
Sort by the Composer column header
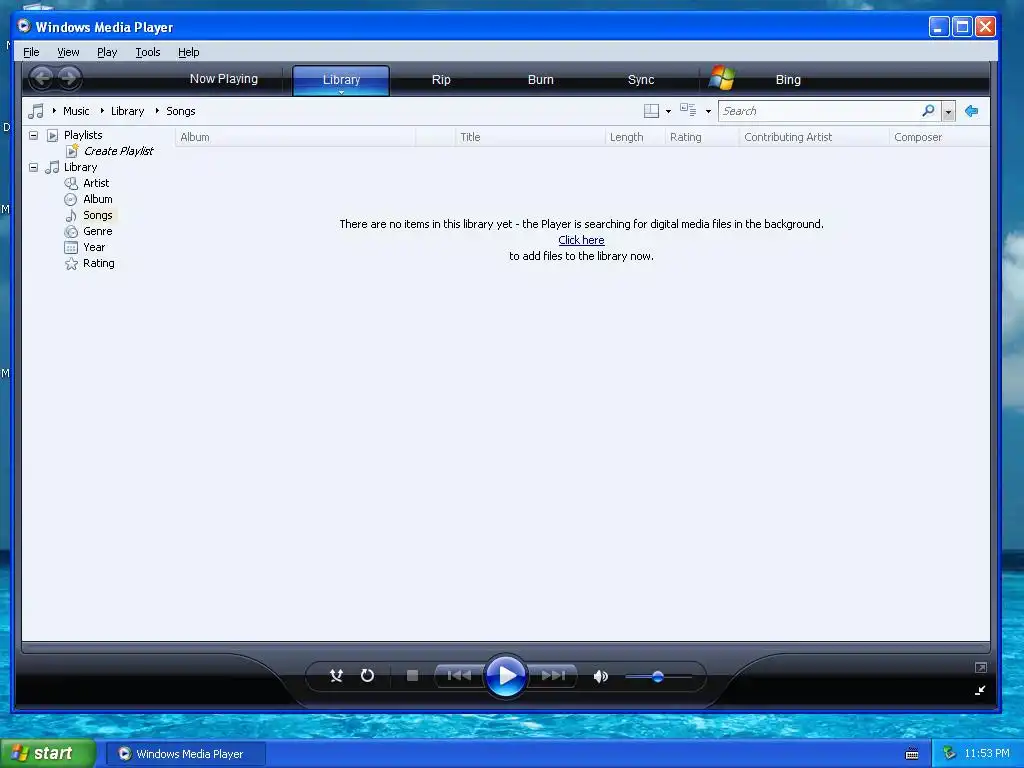pos(939,137)
